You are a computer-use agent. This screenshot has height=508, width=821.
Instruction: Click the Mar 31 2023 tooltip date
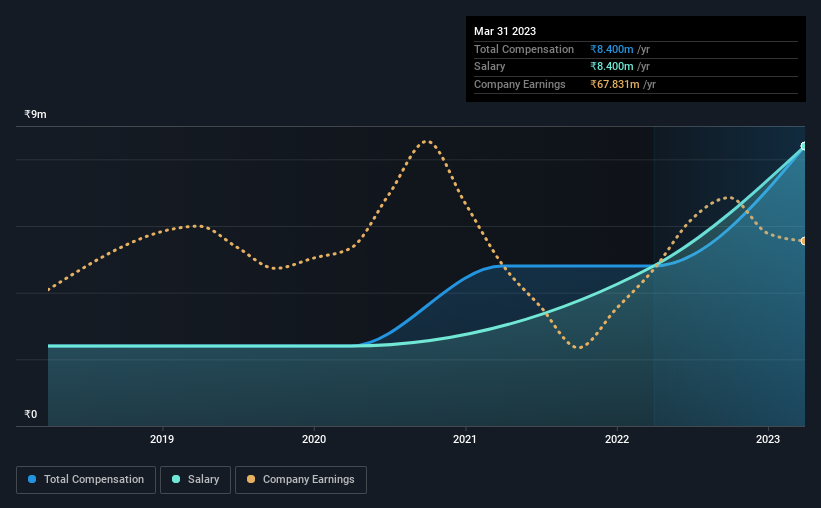click(x=505, y=31)
